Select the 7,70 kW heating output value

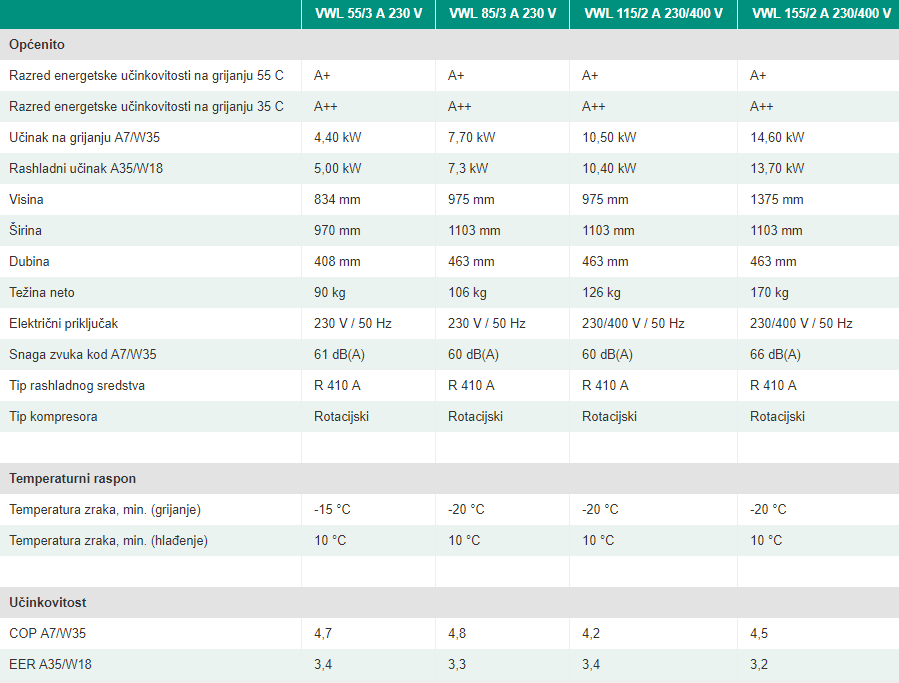tap(472, 138)
